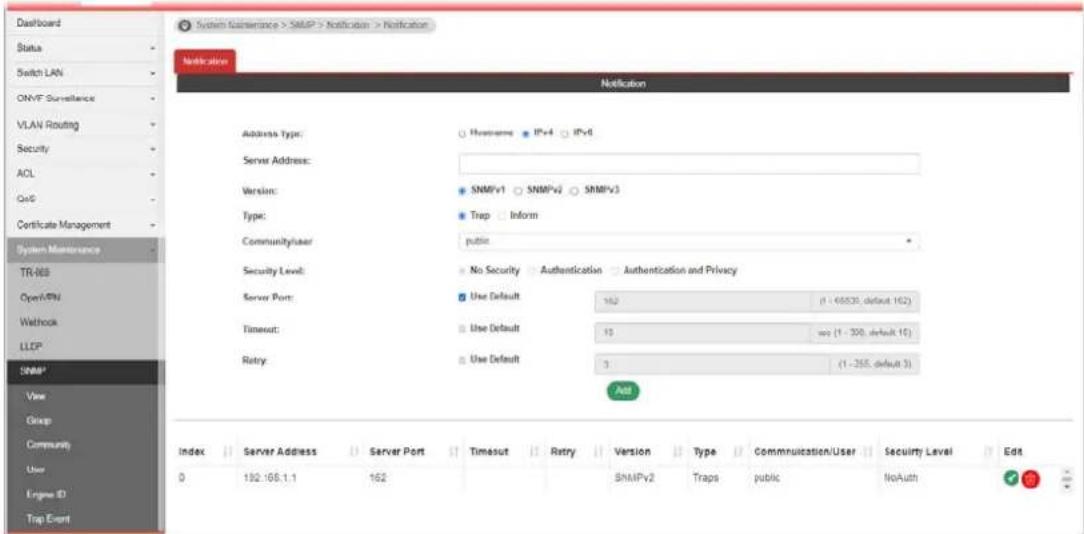The height and width of the screenshot is (534, 1084).
Task: Choose SNMPv1 version
Action: tap(462, 190)
